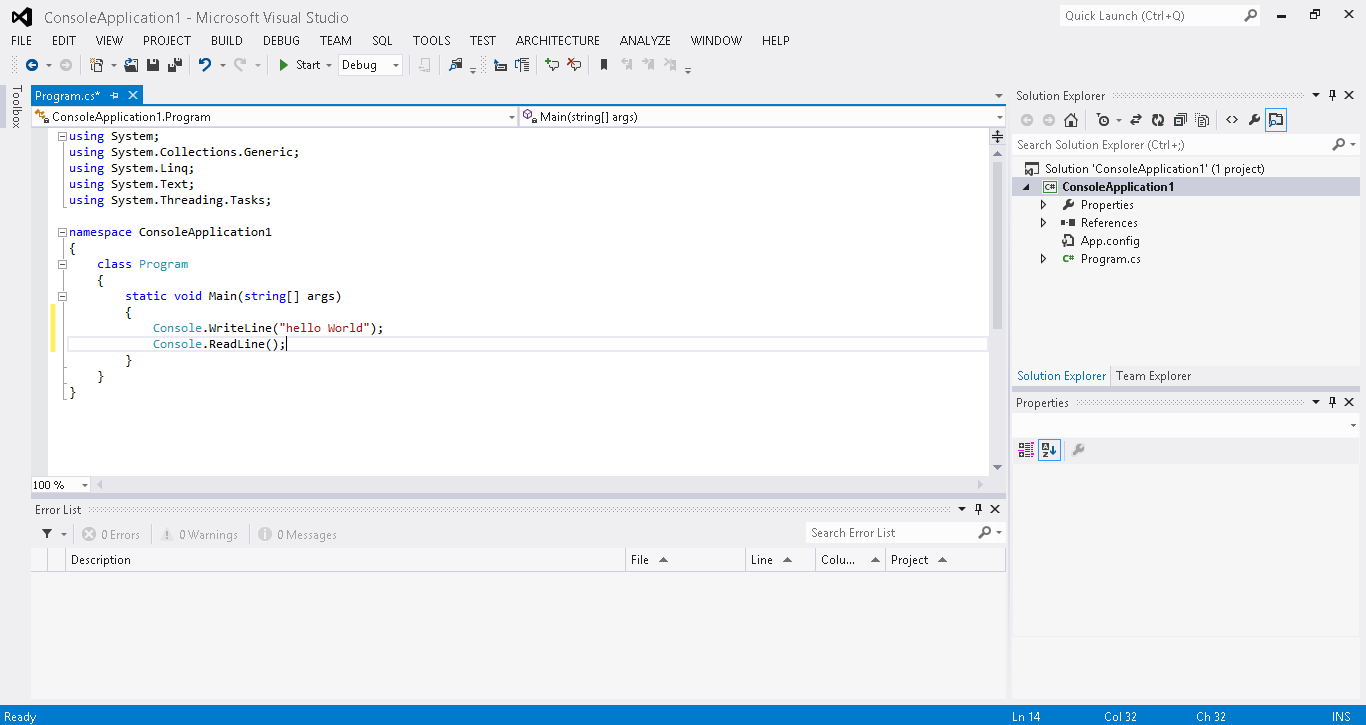The image size is (1366, 725).
Task: Click the Save All toolbar icon
Action: [x=174, y=65]
